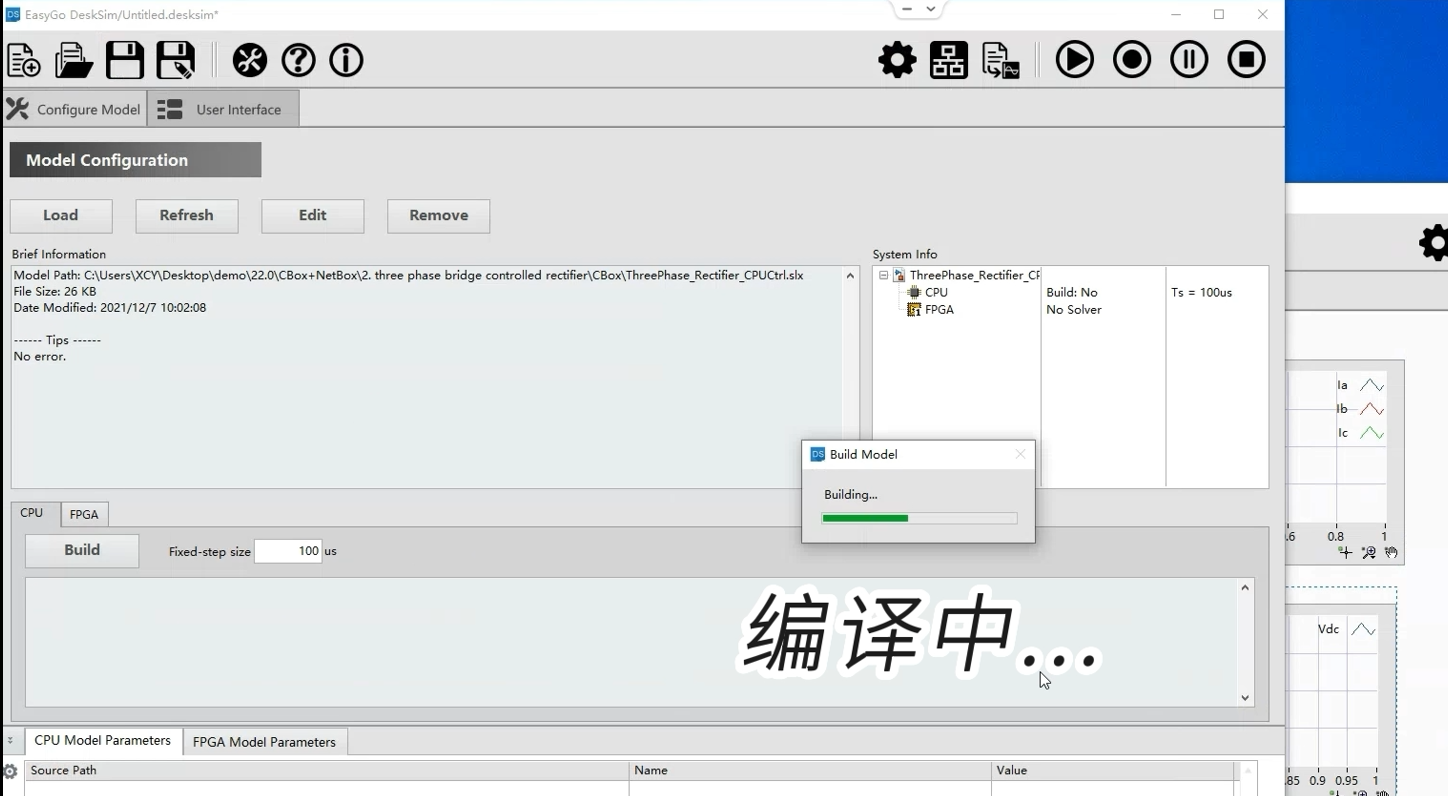The width and height of the screenshot is (1448, 796).
Task: Edit the Fixed-step size field
Action: [288, 551]
